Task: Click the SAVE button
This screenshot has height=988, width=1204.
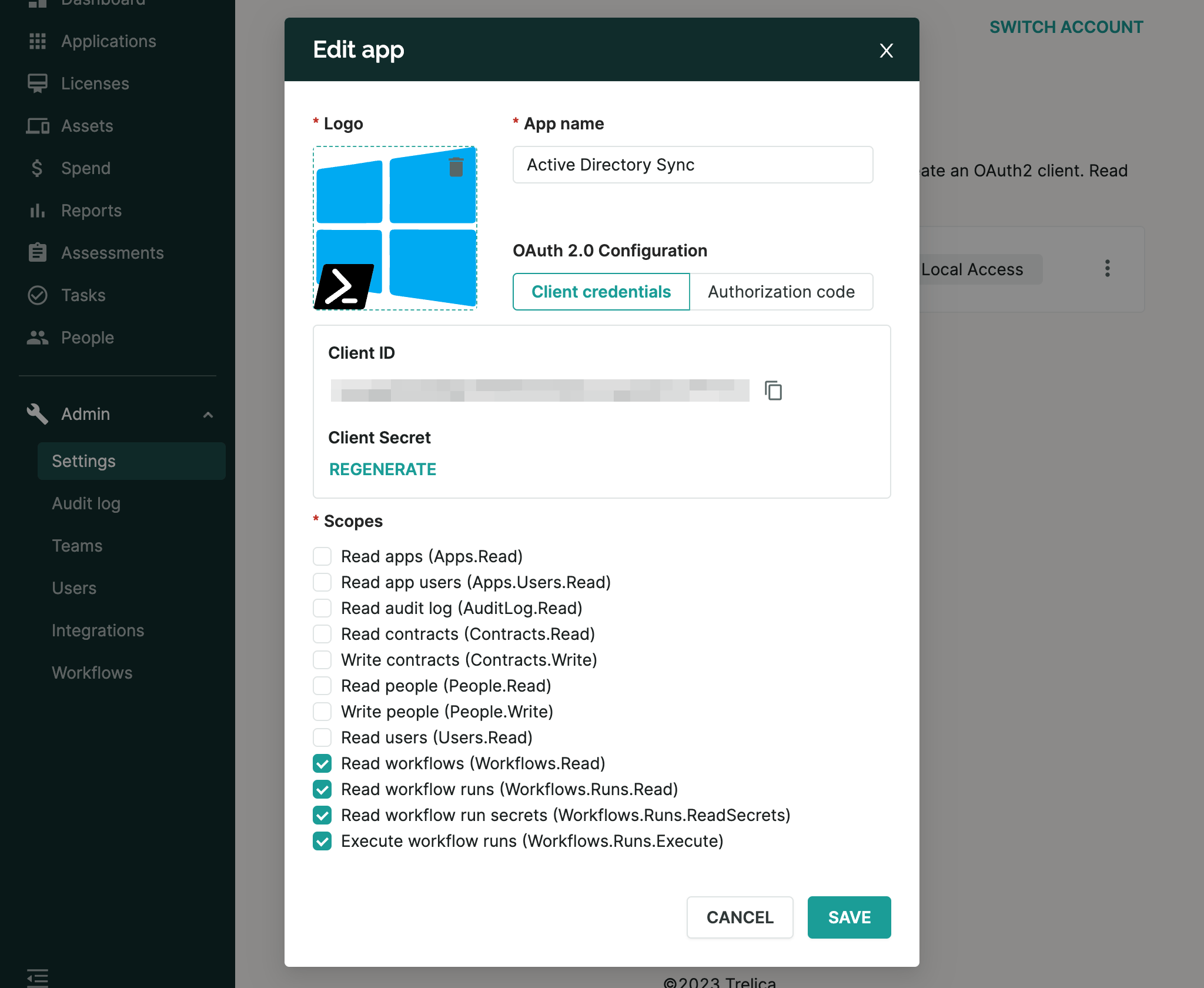Action: tap(850, 917)
